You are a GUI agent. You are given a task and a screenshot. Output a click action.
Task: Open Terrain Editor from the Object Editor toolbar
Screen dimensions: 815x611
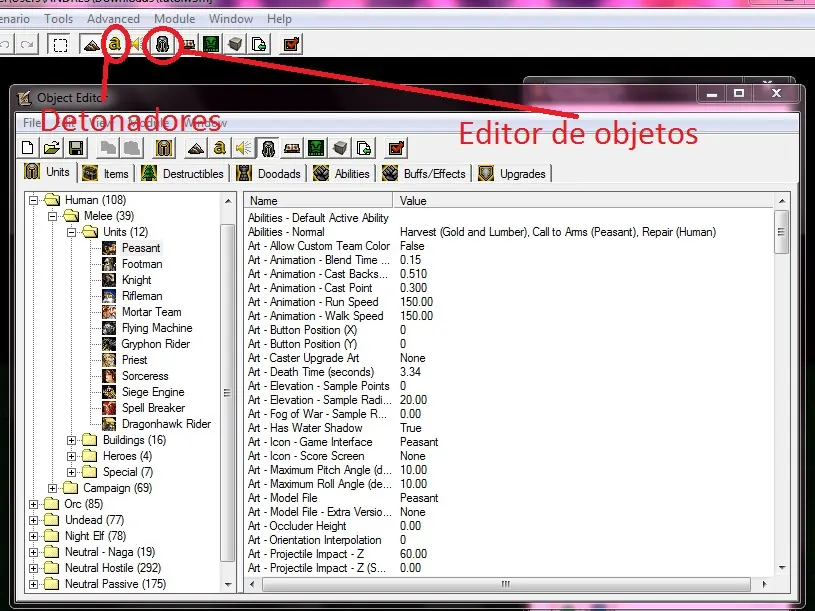(195, 149)
